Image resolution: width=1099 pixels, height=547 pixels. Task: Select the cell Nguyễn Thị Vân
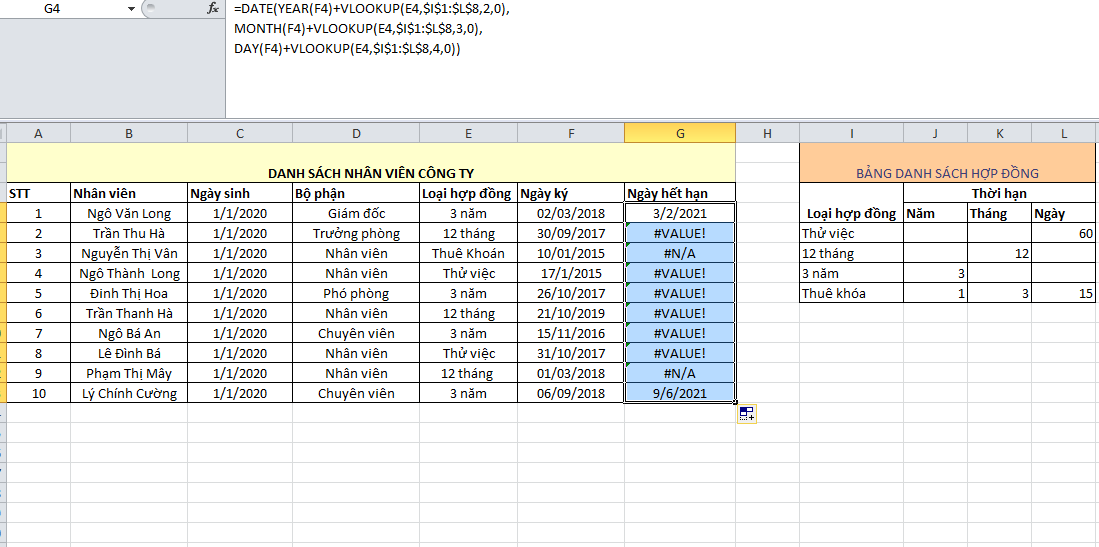click(129, 253)
